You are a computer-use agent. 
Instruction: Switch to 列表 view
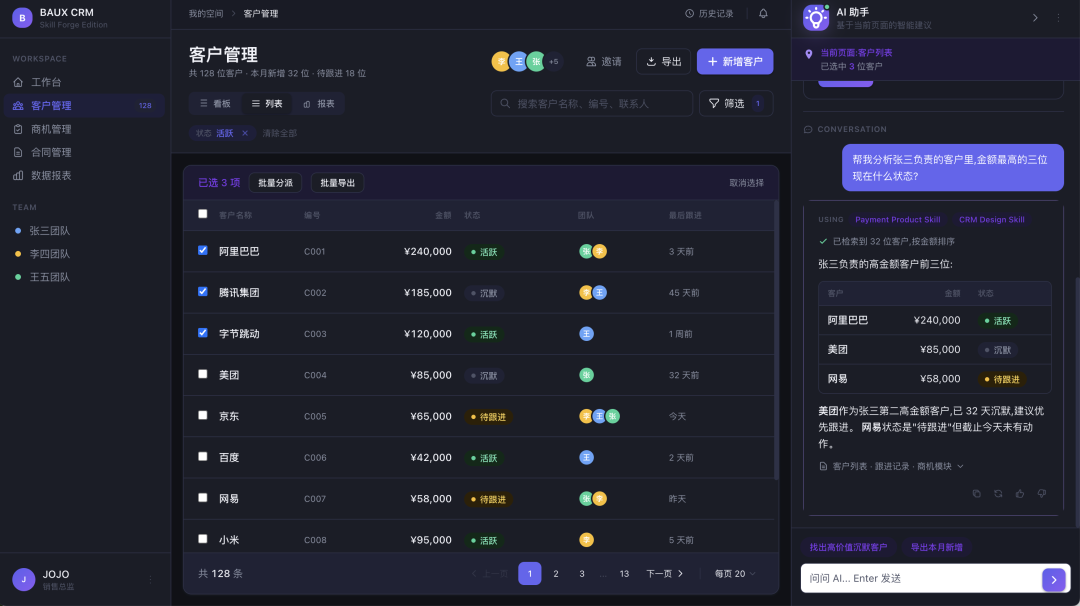tap(267, 103)
